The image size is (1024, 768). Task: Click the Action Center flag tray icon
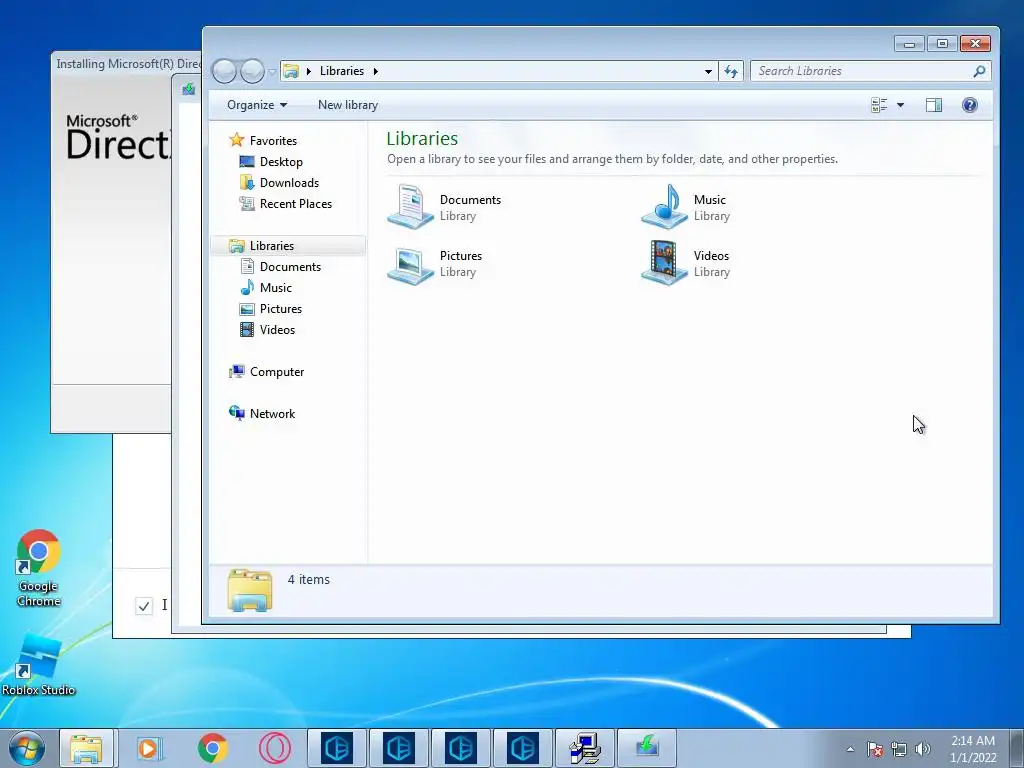pyautogui.click(x=874, y=749)
